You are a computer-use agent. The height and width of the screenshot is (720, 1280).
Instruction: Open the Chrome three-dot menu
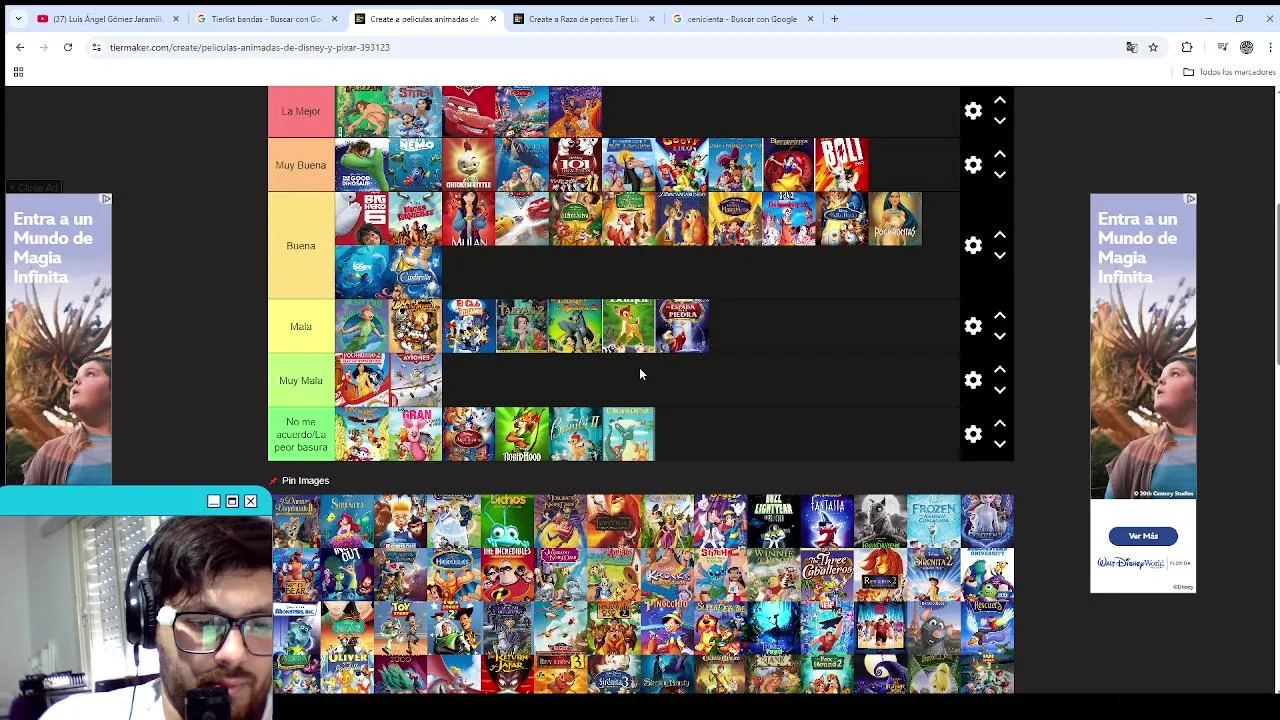(1270, 47)
